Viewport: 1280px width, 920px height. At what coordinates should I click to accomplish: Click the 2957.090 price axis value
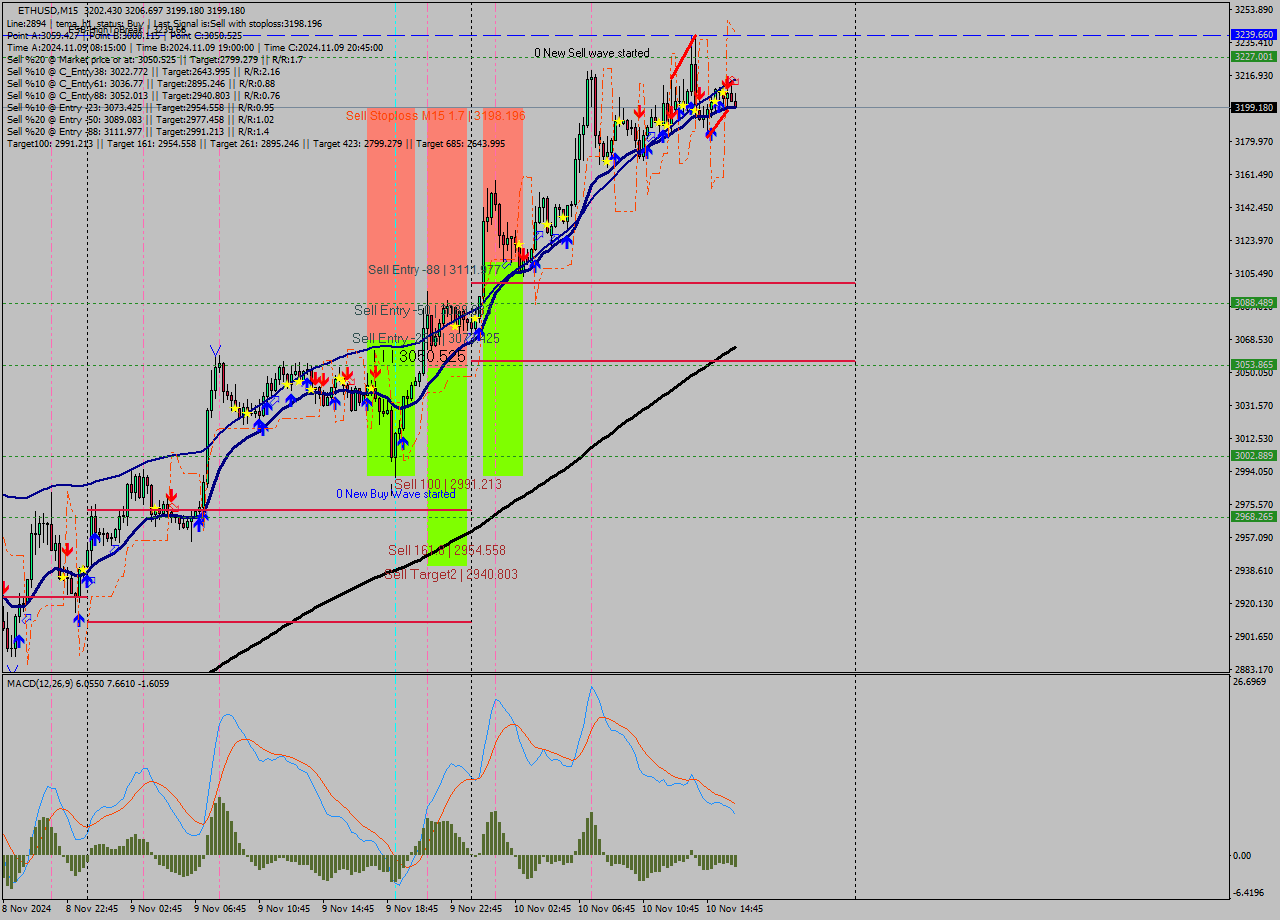tap(1254, 538)
